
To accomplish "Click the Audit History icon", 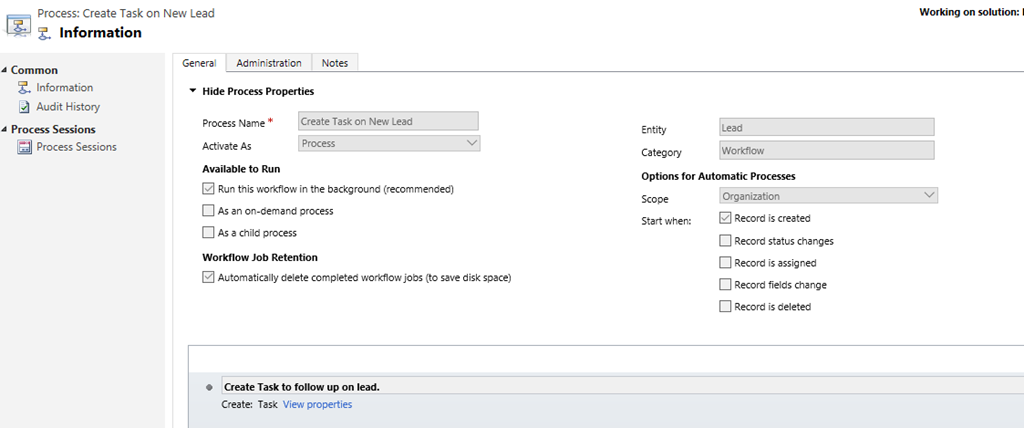I will click(x=24, y=107).
